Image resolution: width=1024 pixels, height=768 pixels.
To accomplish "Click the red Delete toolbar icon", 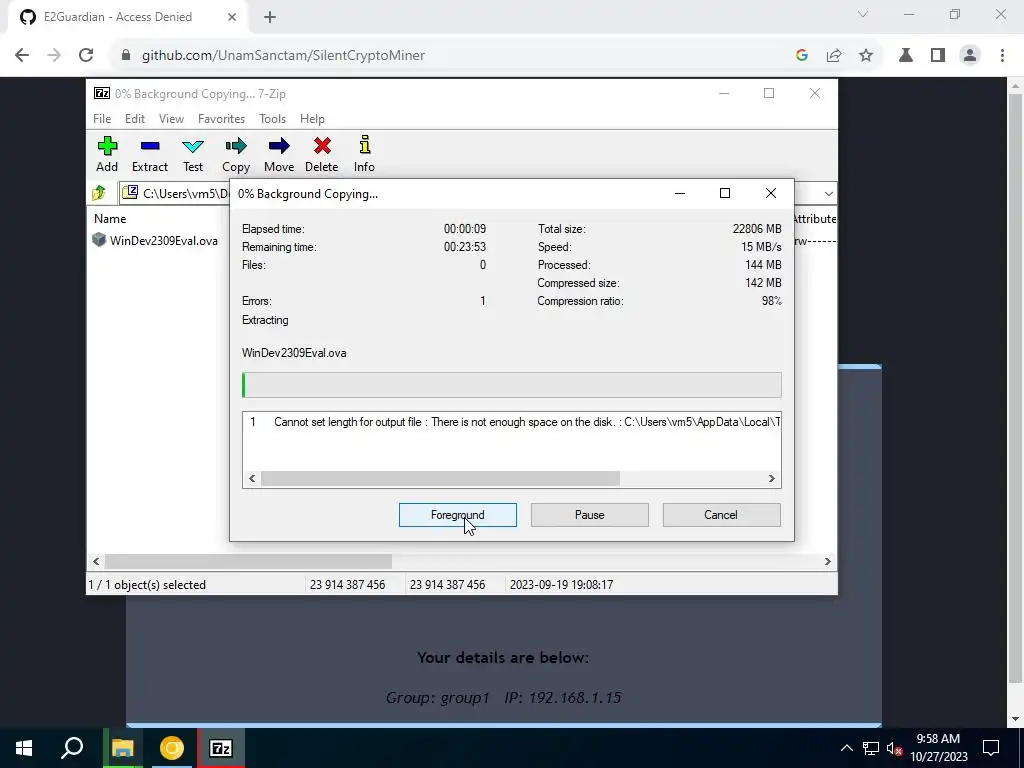I will click(x=321, y=154).
